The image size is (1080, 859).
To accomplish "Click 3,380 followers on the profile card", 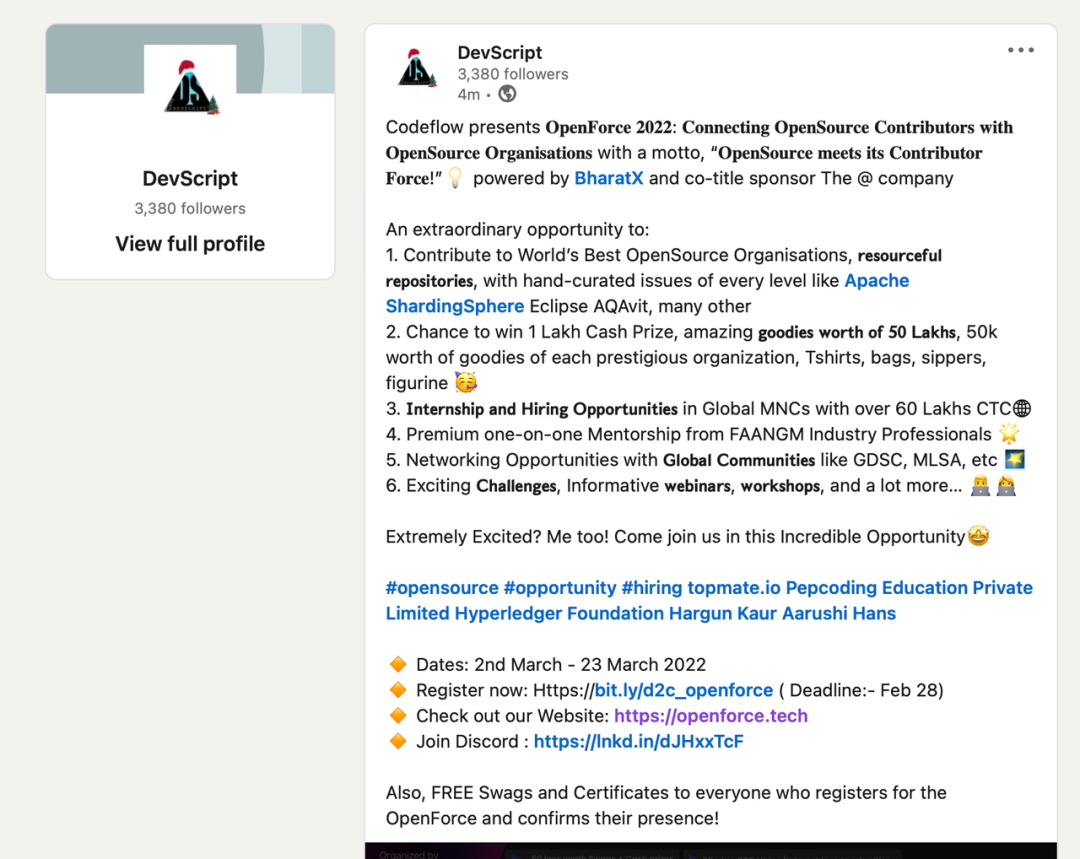I will pyautogui.click(x=190, y=208).
